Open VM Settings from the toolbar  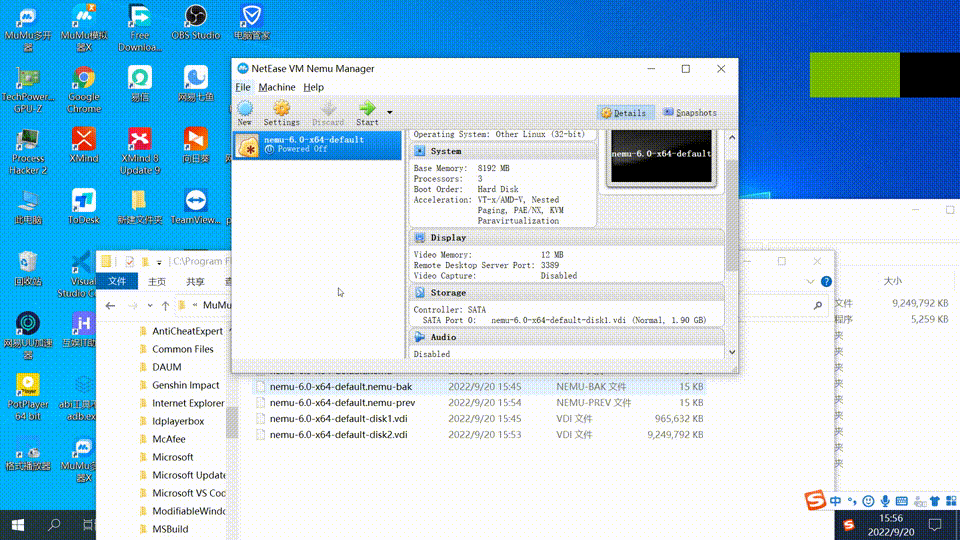(282, 113)
